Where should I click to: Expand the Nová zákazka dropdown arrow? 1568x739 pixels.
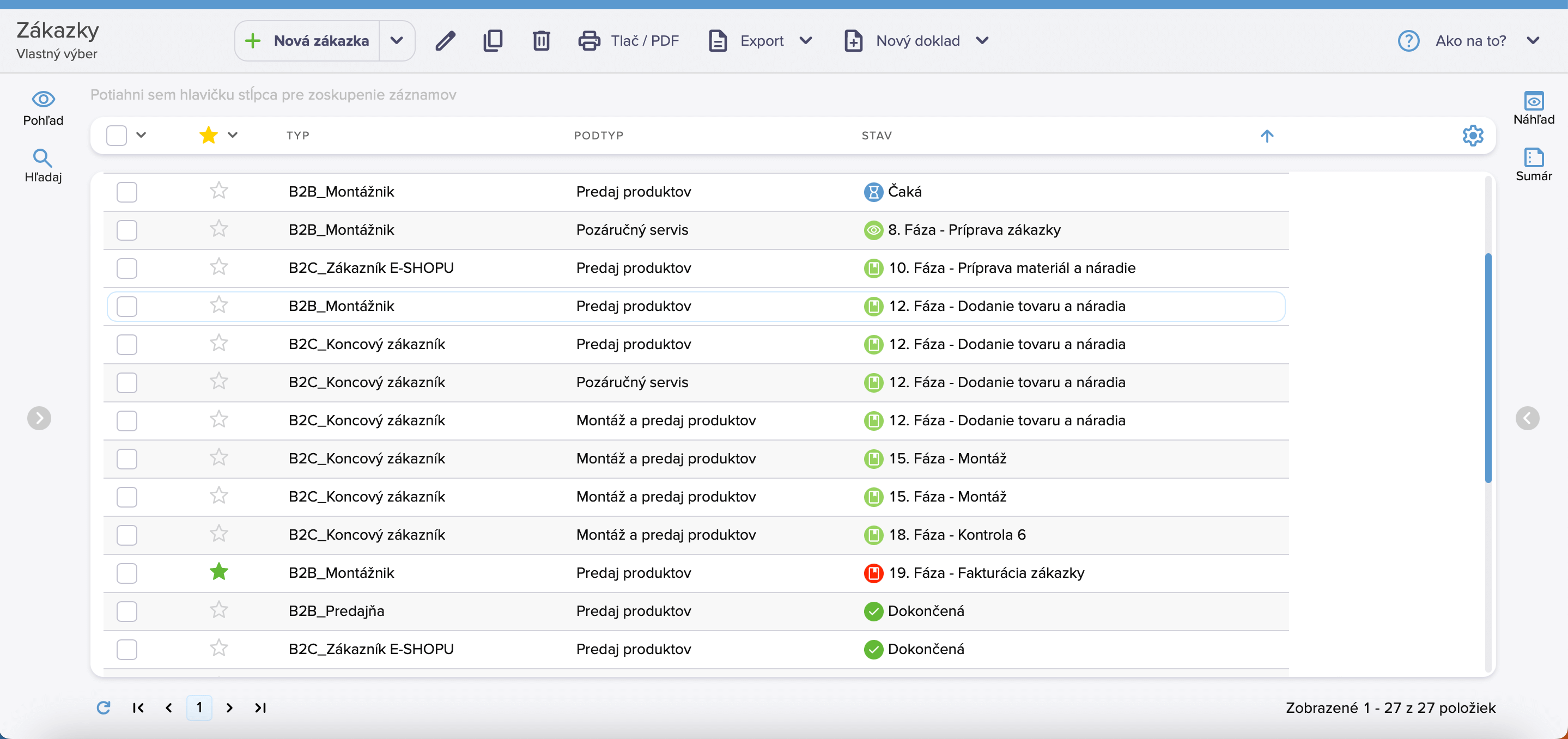tap(397, 41)
